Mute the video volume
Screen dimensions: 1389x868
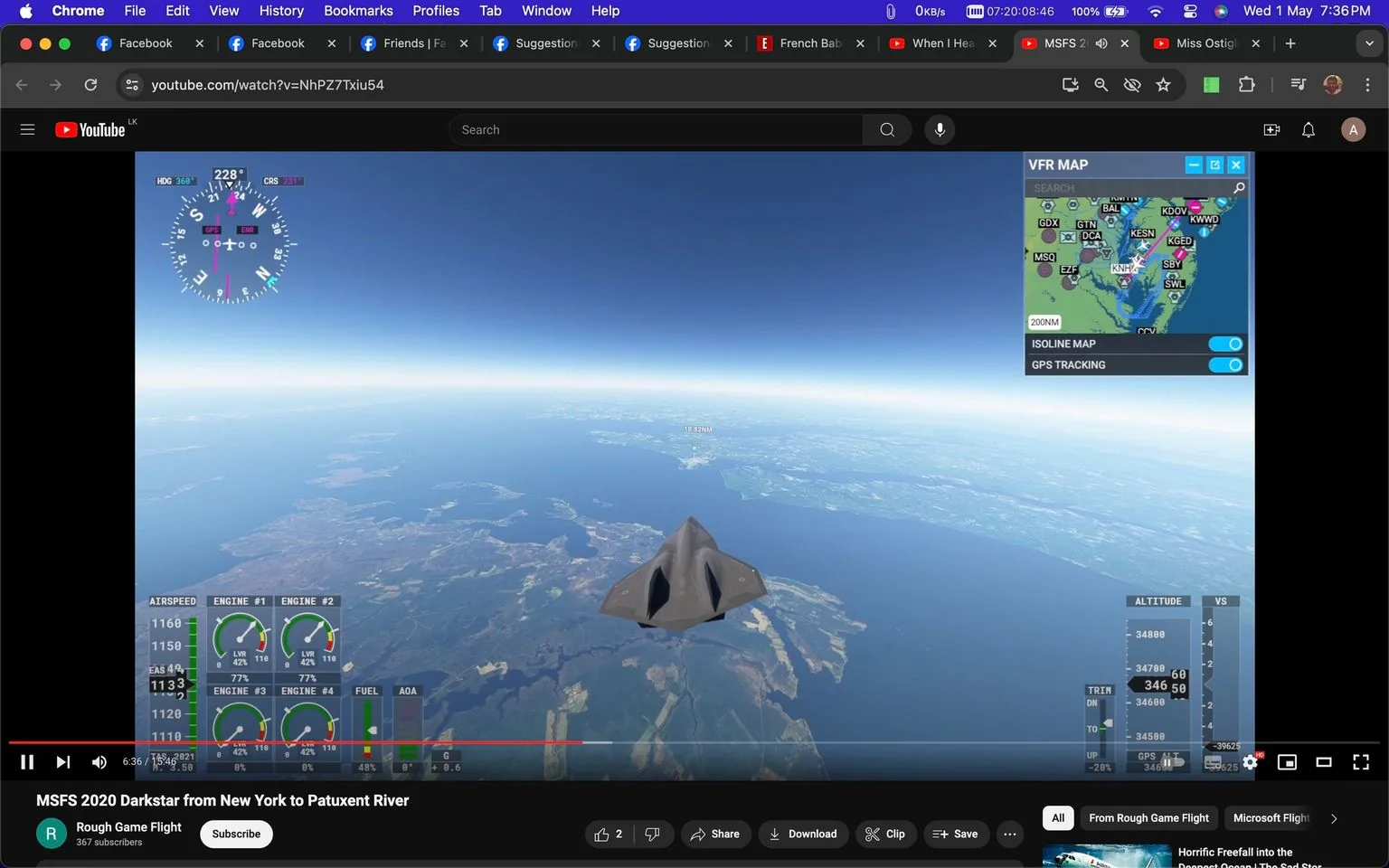tap(99, 761)
